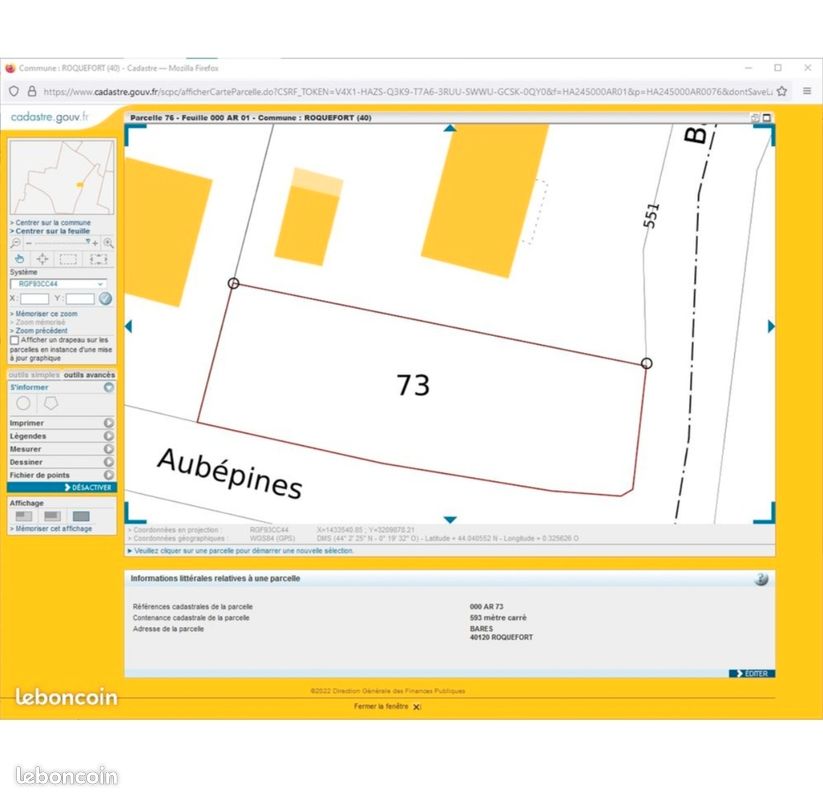Switch to the outils simples tab
The height and width of the screenshot is (800, 823).
34,375
